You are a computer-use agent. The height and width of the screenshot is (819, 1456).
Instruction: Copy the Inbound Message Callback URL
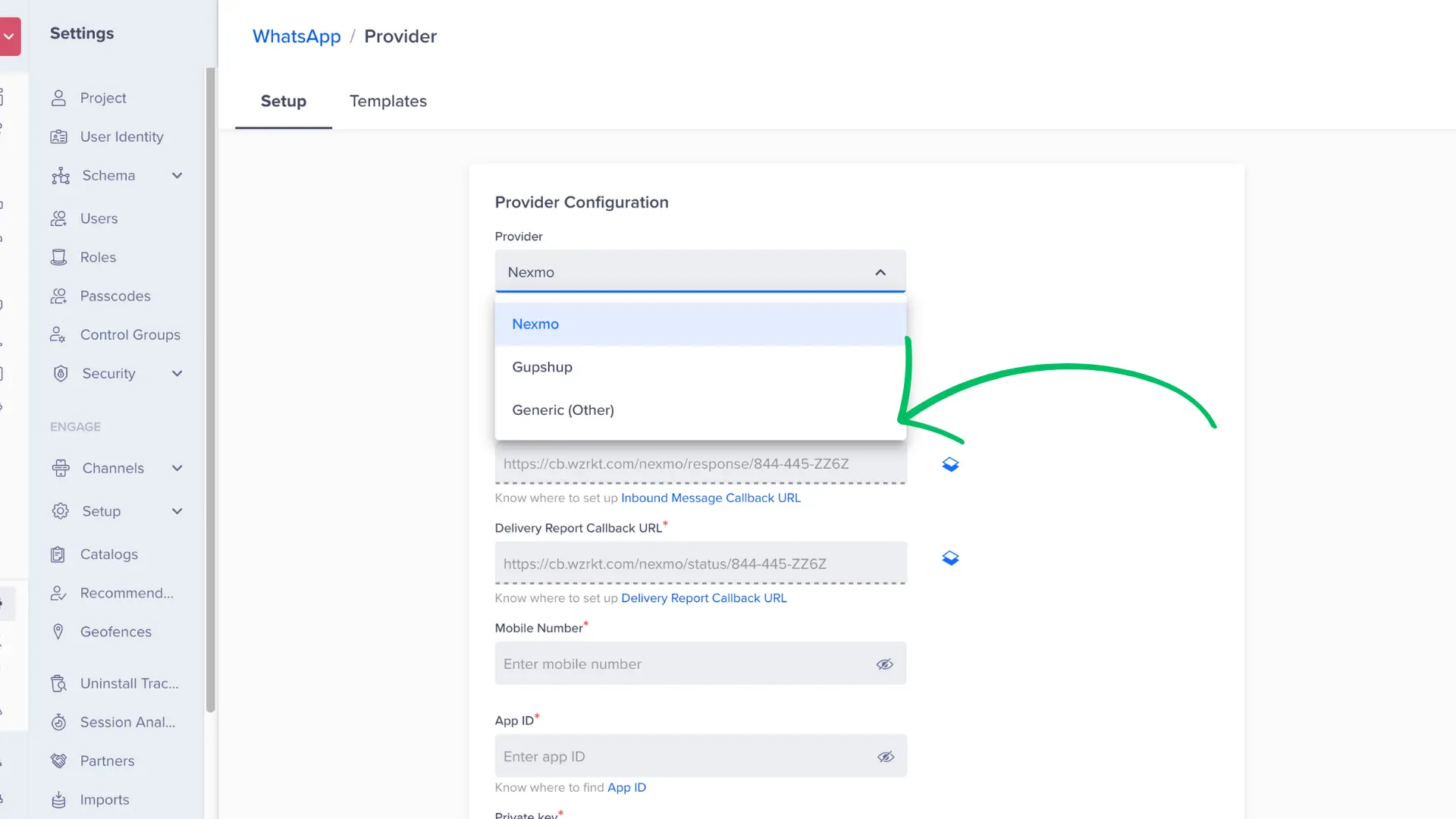tap(950, 464)
